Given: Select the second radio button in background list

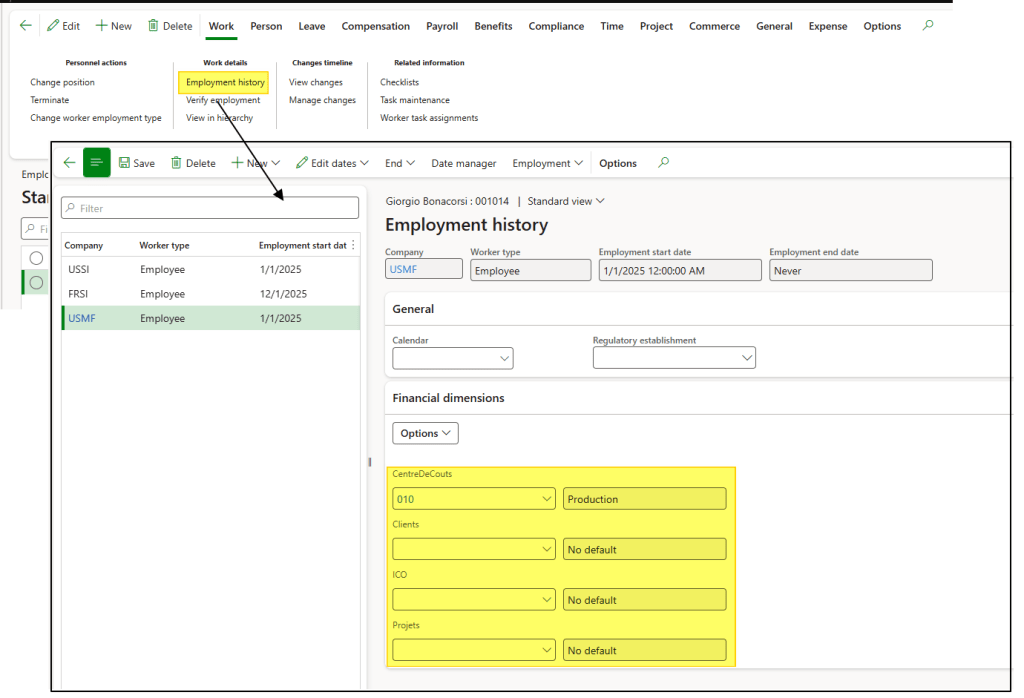Looking at the screenshot, I should click(x=36, y=283).
